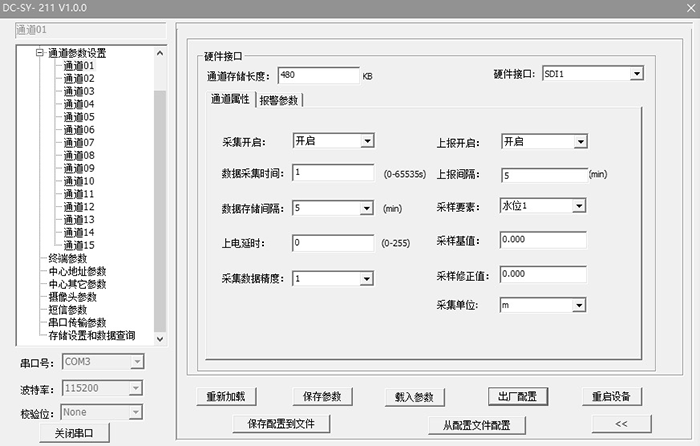Open the 上报开启 dropdown
This screenshot has height=446, width=700.
579,142
